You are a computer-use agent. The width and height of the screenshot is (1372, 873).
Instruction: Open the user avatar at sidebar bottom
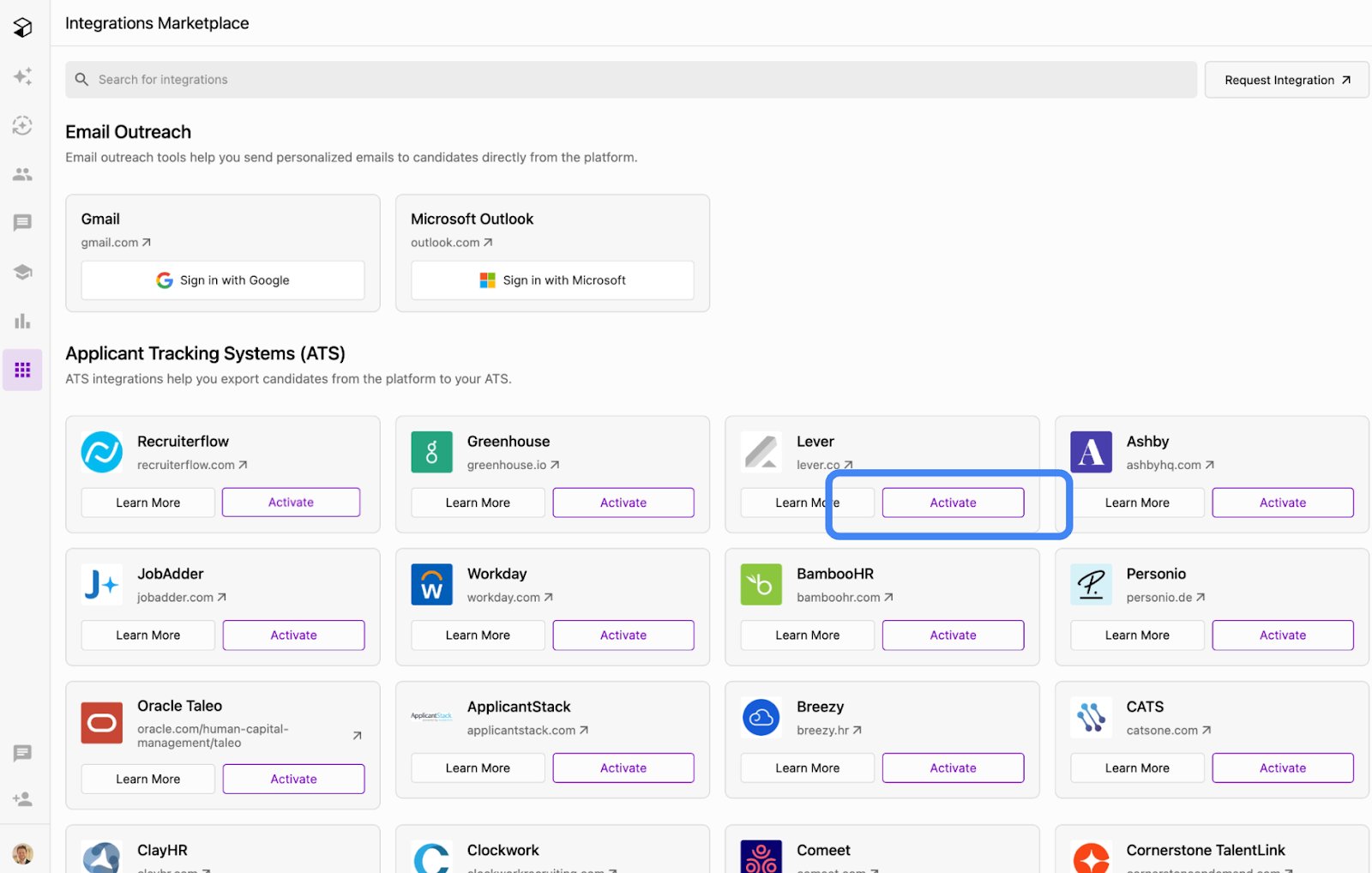pyautogui.click(x=23, y=853)
